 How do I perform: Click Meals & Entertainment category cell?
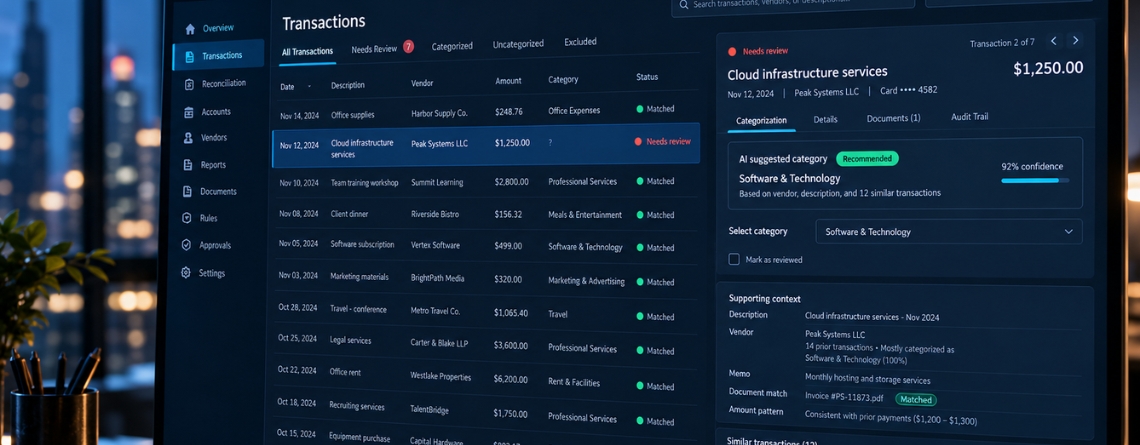point(585,215)
